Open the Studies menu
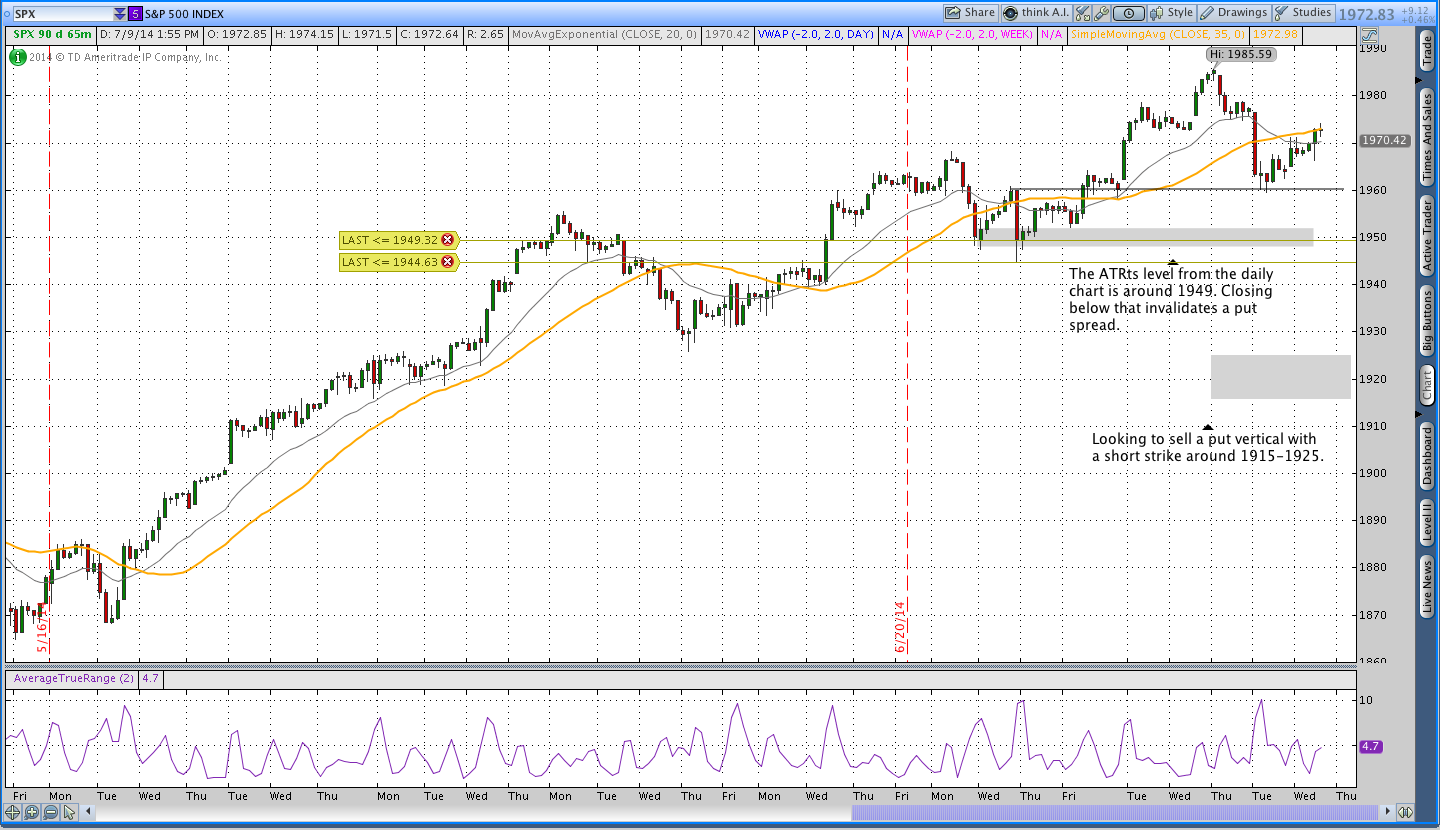Image resolution: width=1440 pixels, height=830 pixels. tap(1303, 13)
